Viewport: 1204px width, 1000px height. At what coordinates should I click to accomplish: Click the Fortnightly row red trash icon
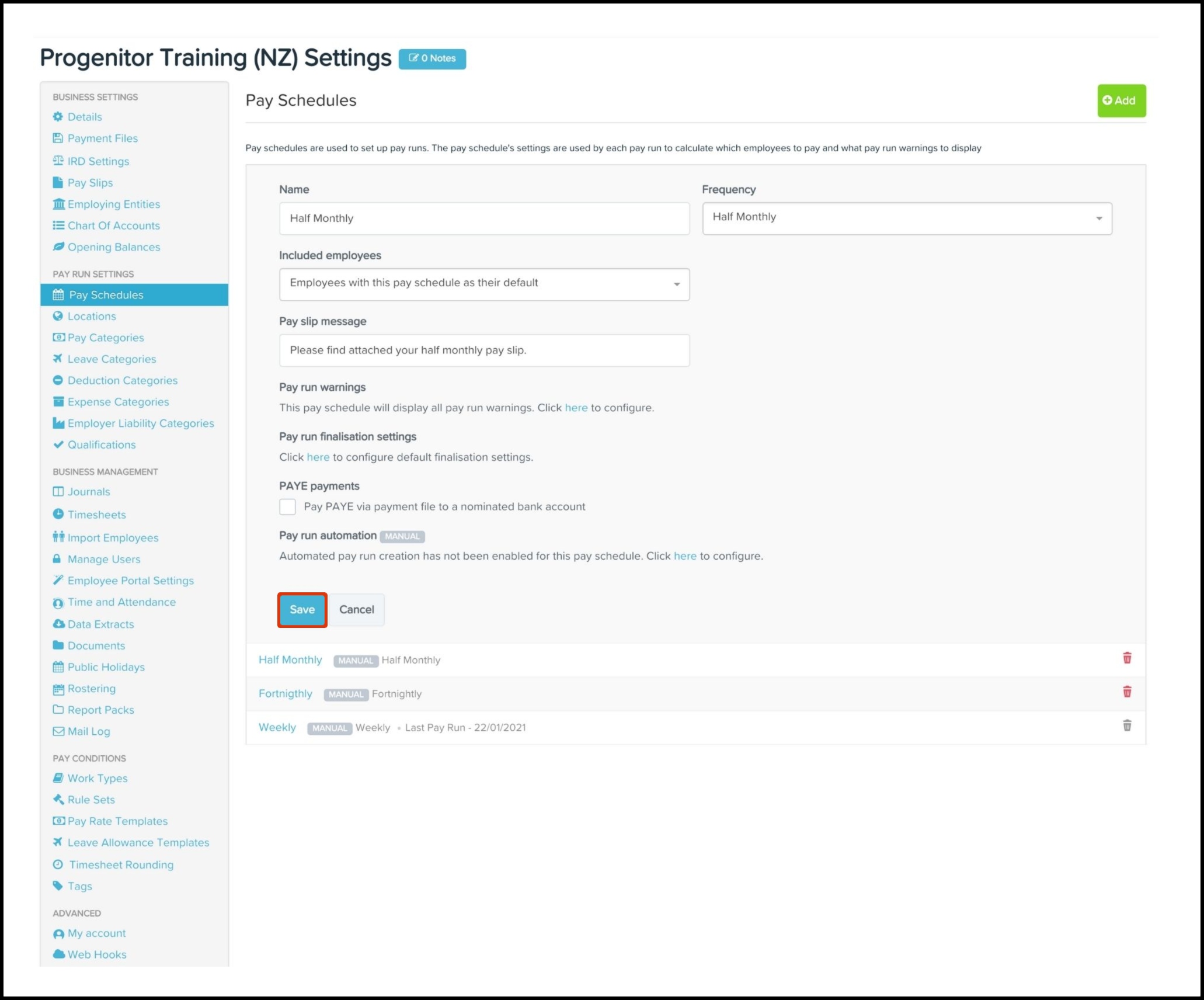(1127, 692)
